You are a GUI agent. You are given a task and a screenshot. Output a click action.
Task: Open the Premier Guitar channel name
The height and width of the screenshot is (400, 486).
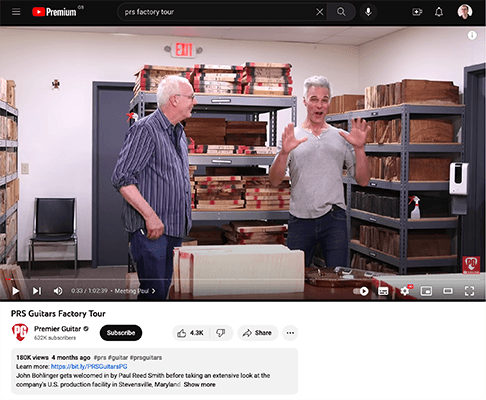pyautogui.click(x=57, y=329)
